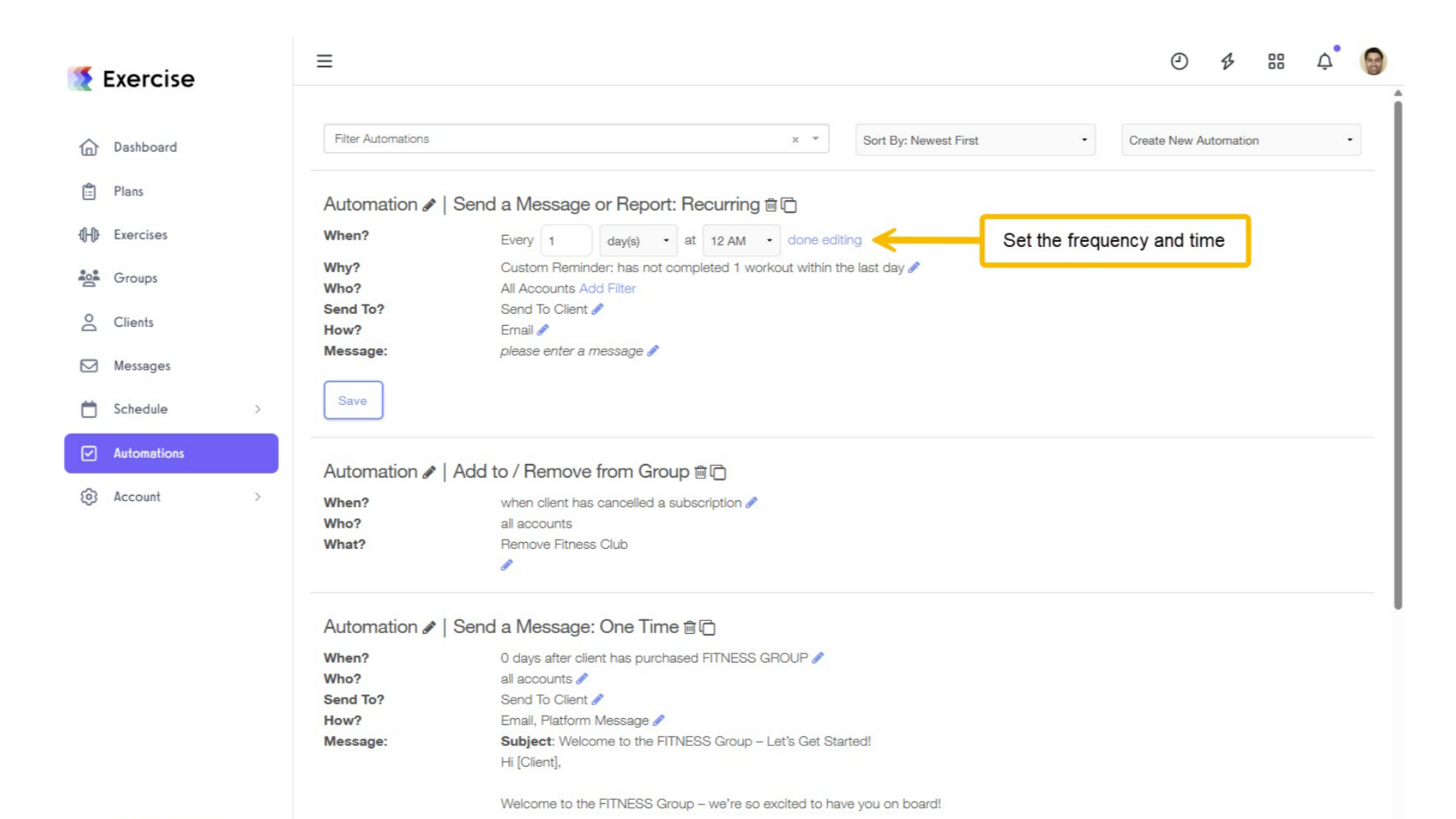1456x819 pixels.
Task: Open the Sort By: Newest First dropdown
Action: point(975,140)
